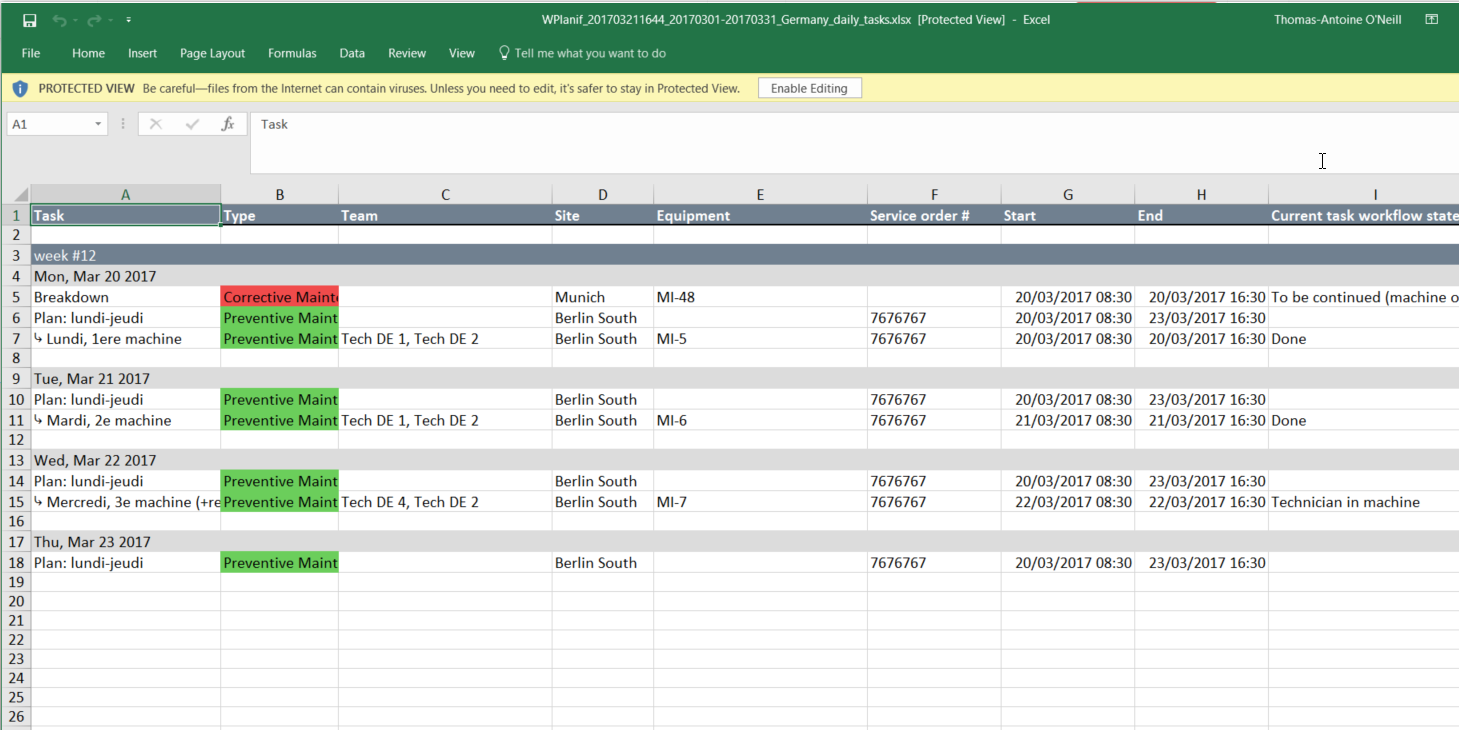1459x730 pixels.
Task: Select the green Preventive Maintenance cell on row 18
Action: (x=279, y=562)
